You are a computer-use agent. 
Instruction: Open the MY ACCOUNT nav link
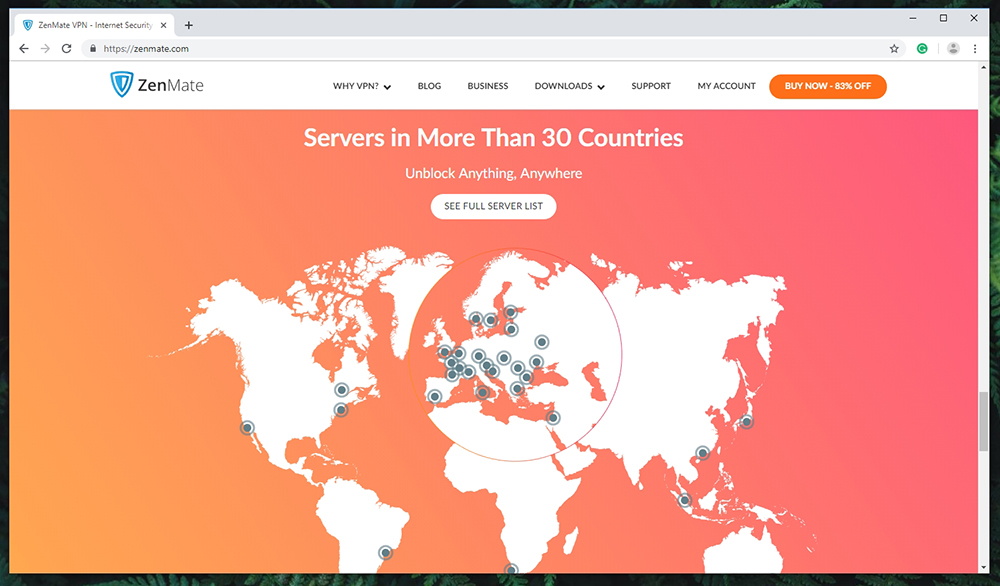(x=726, y=86)
